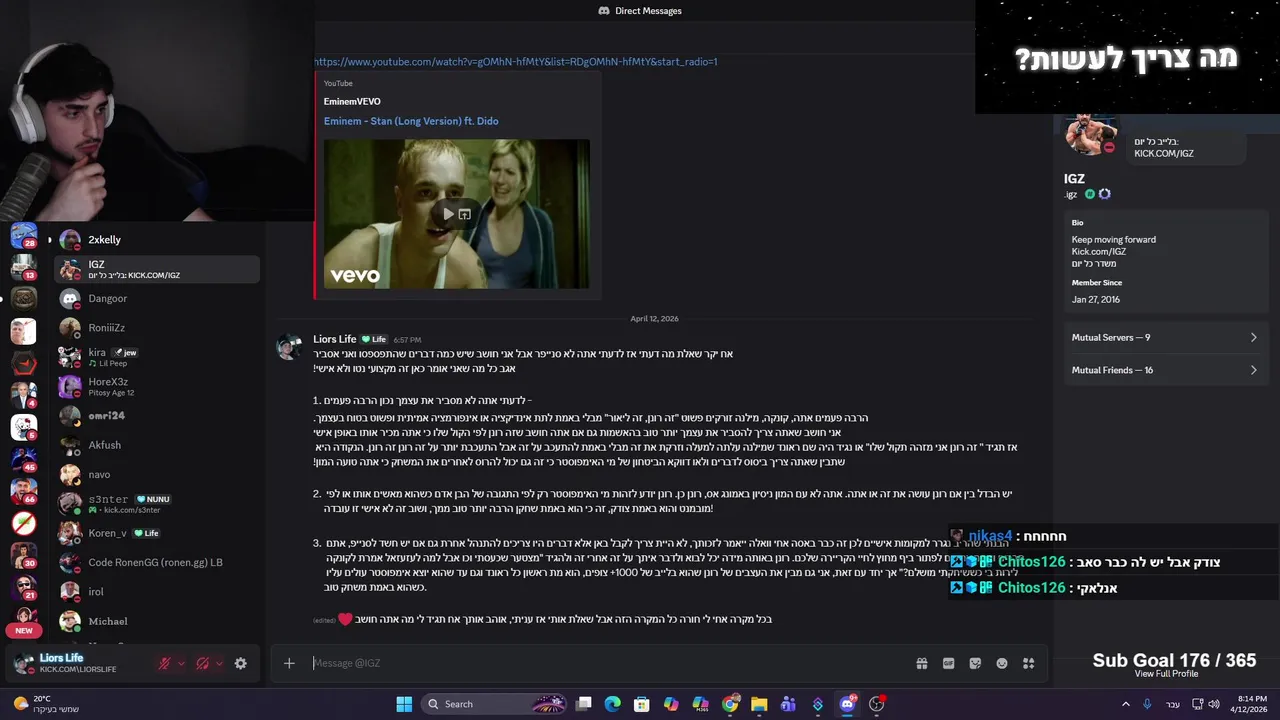Click Liors Life username in message
Screen dimensions: 1280x720
pyautogui.click(x=335, y=339)
